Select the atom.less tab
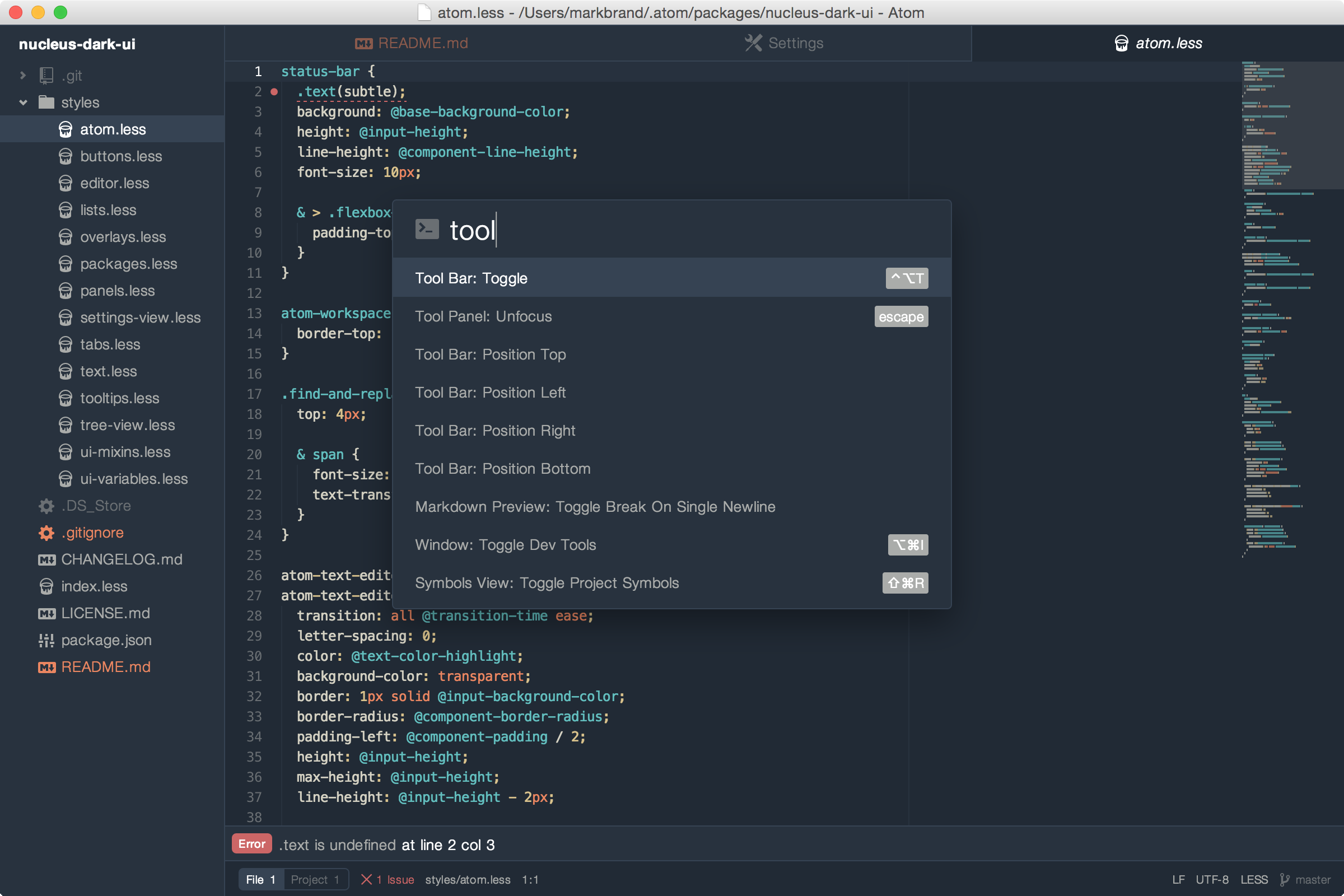Viewport: 1344px width, 896px height. point(1158,44)
